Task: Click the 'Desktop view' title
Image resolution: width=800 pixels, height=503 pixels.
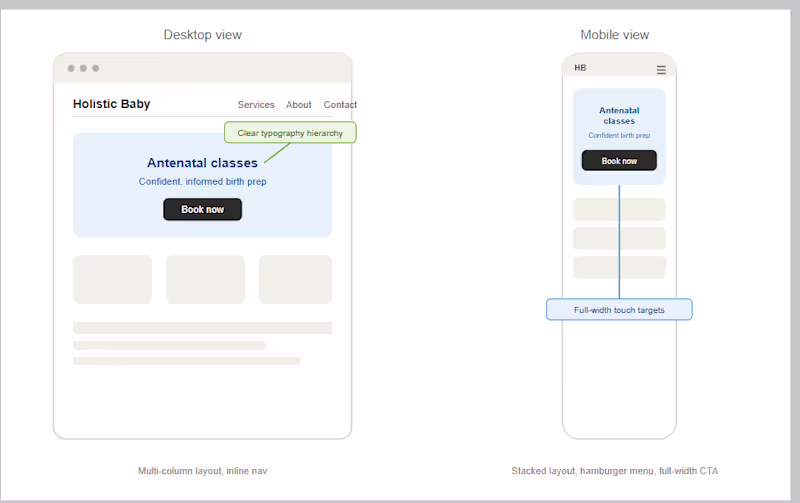Action: (203, 35)
